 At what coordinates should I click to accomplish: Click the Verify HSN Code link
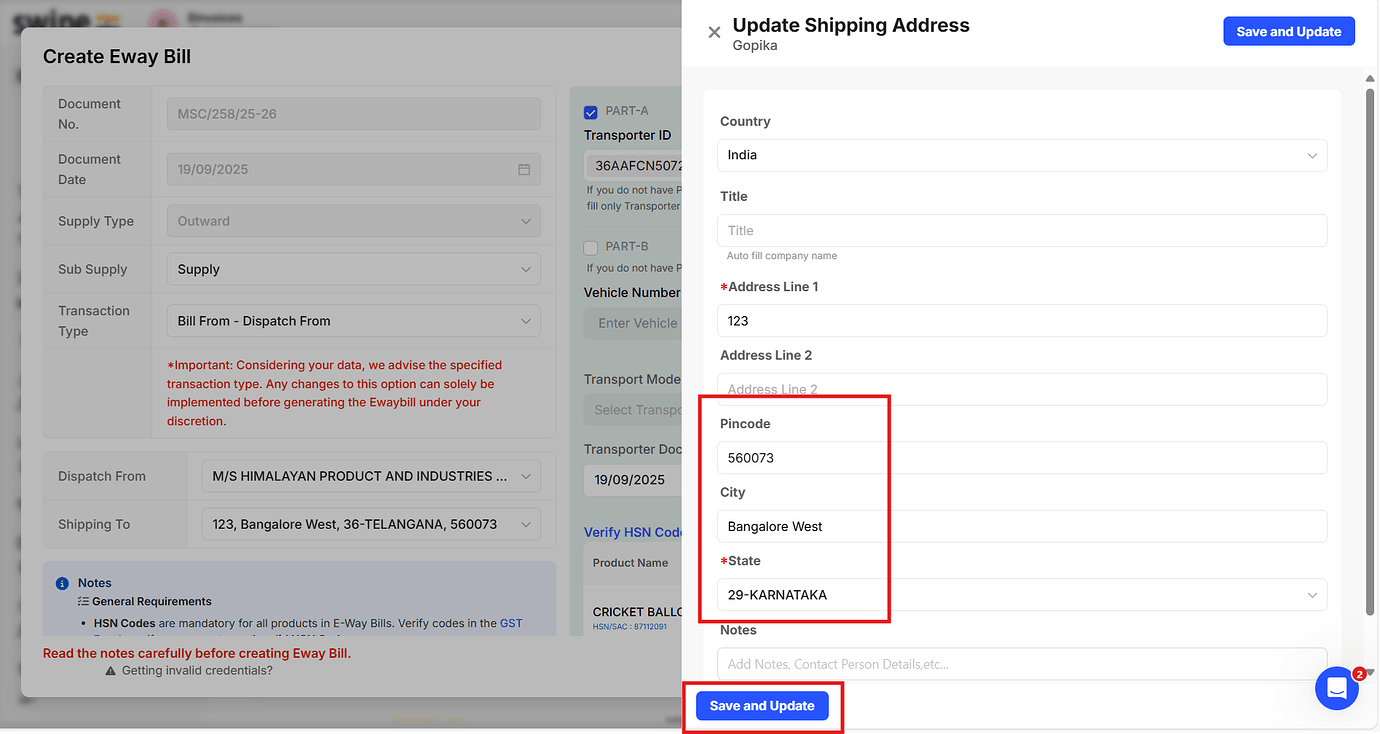(633, 531)
